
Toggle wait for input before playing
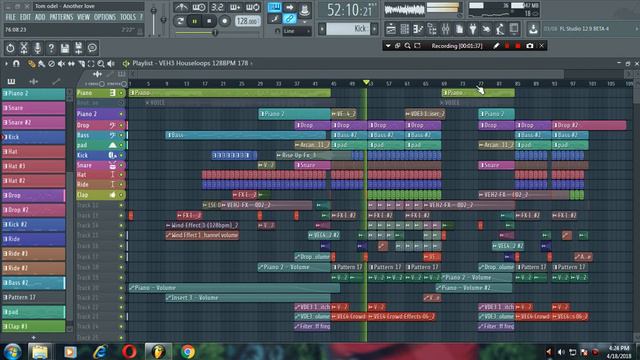199,7
